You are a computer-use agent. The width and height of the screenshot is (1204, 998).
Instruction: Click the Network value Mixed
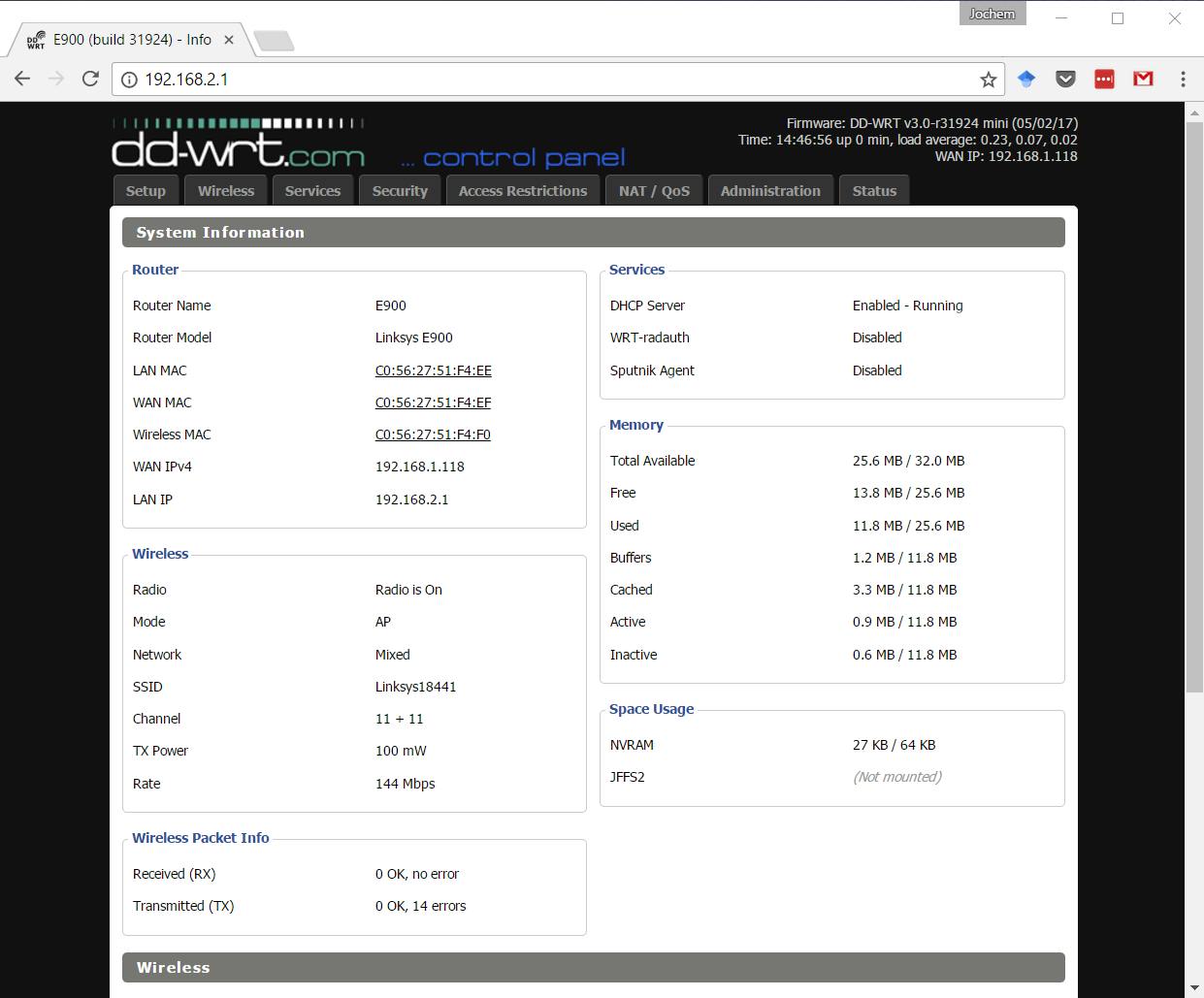pos(392,655)
